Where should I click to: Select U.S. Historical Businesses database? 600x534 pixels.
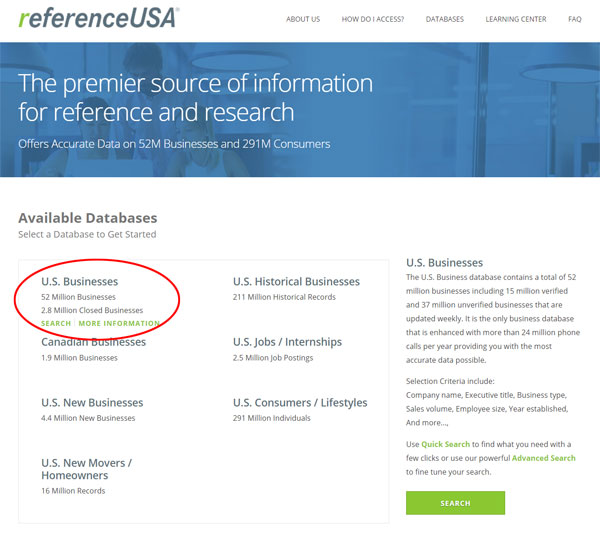[x=296, y=282]
